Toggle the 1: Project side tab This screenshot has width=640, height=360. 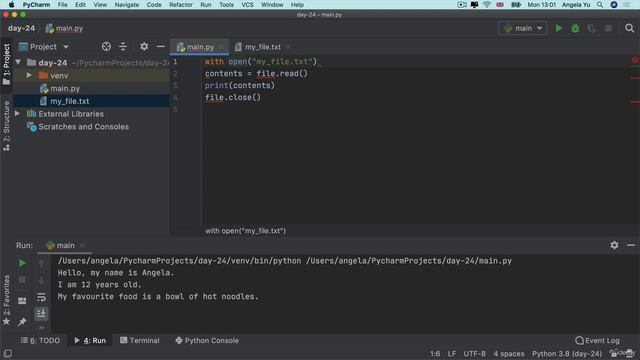[7, 64]
